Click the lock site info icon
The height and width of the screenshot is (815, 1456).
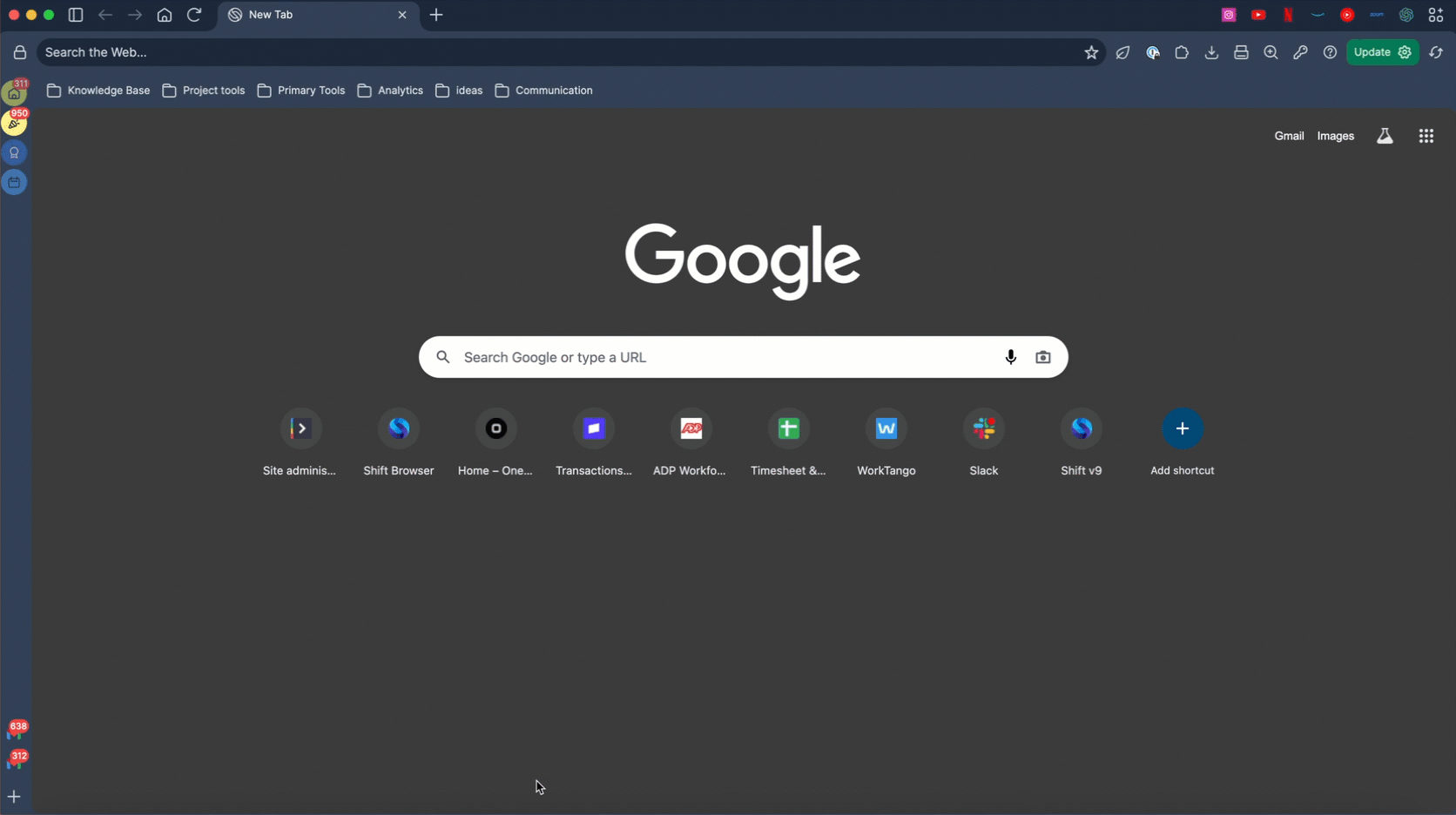(x=20, y=52)
